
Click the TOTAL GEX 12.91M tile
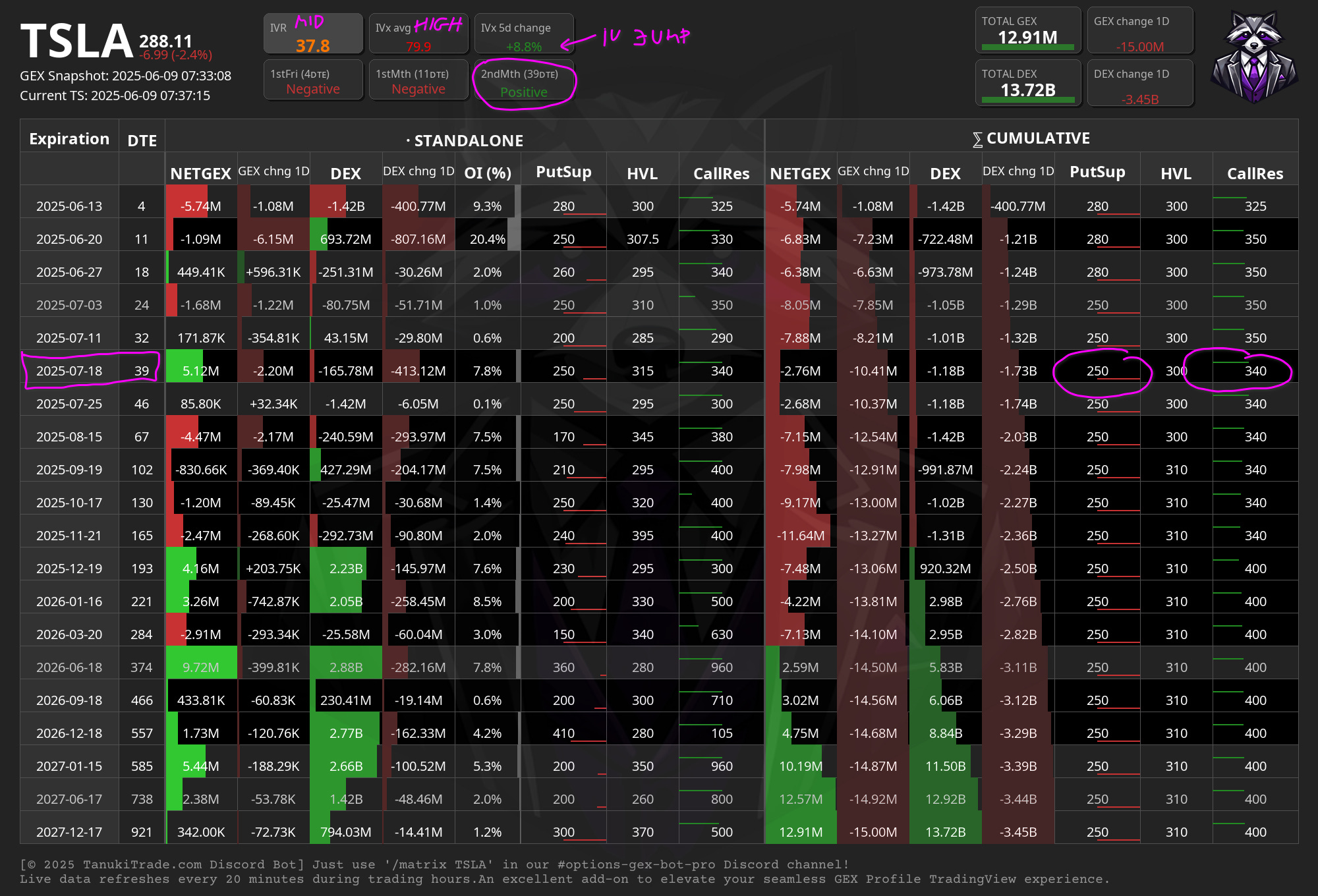pyautogui.click(x=1028, y=31)
